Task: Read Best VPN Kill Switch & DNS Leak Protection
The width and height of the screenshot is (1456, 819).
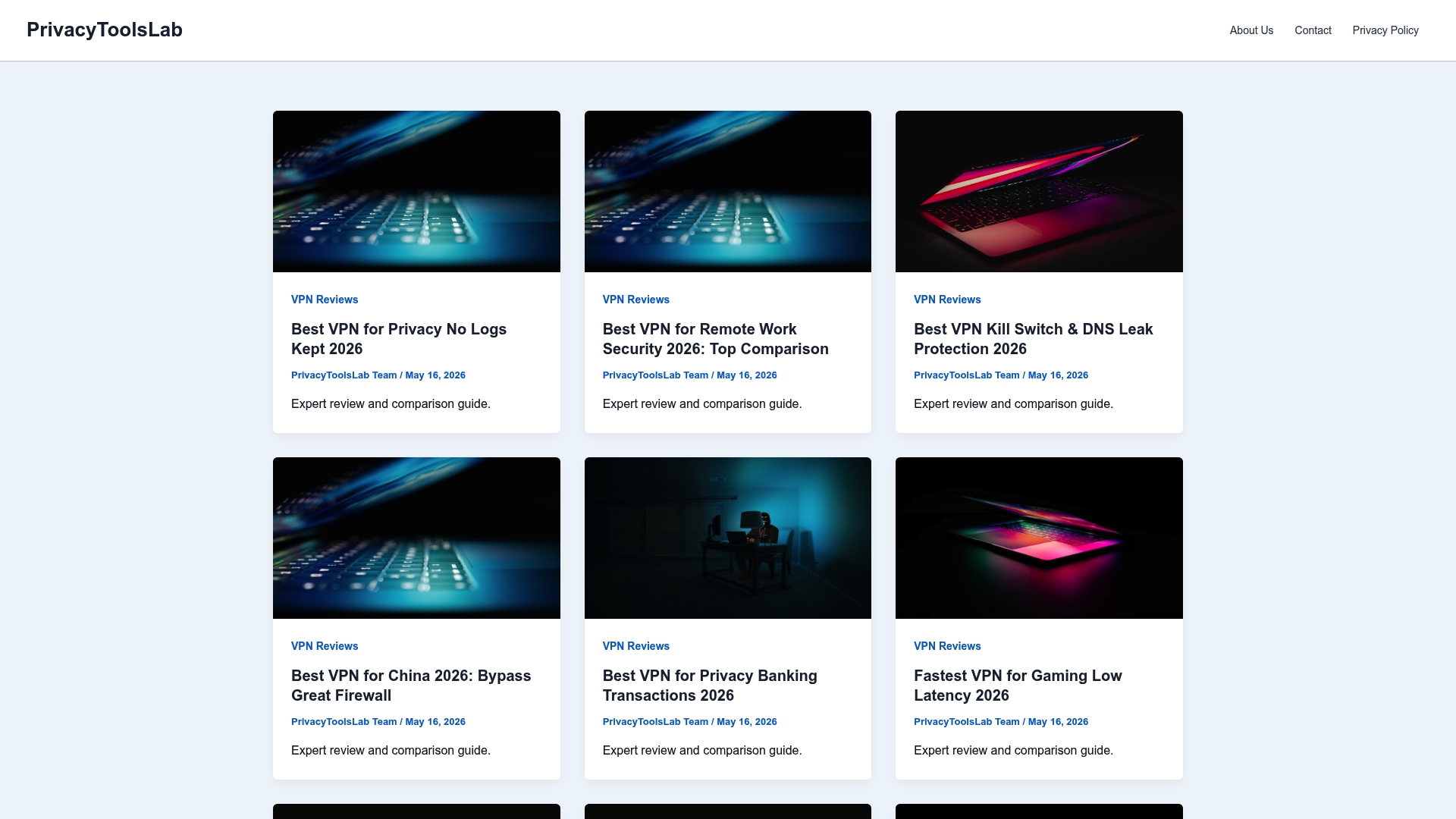Action: tap(1033, 339)
